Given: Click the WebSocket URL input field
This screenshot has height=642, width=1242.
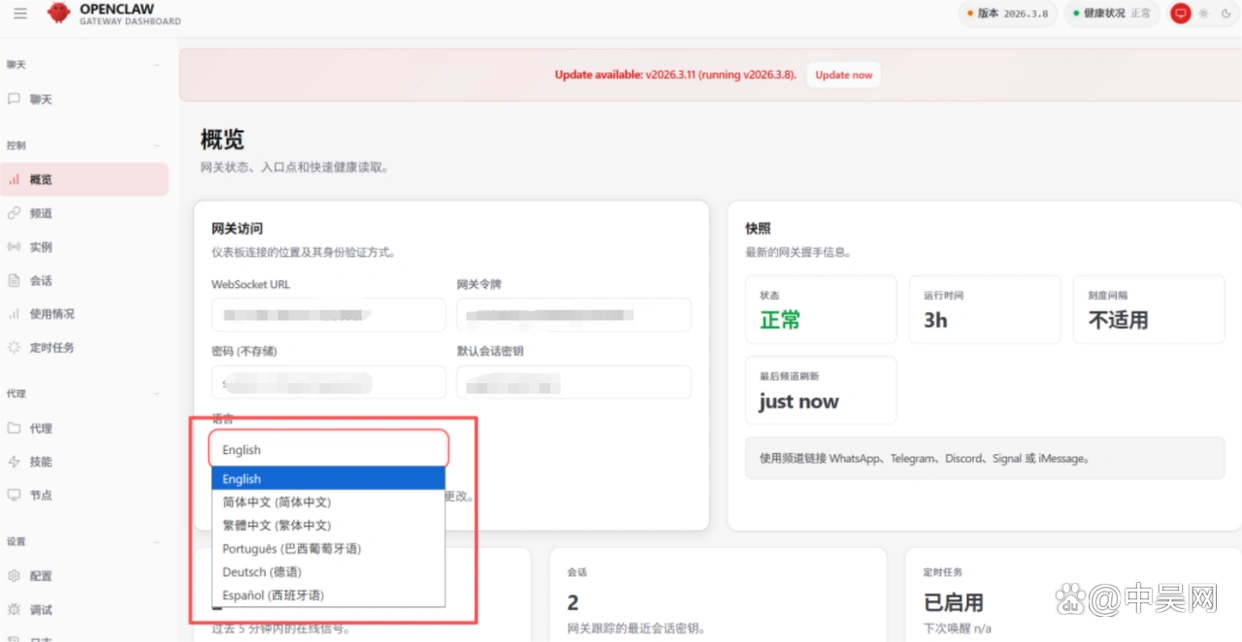Looking at the screenshot, I should pos(328,315).
